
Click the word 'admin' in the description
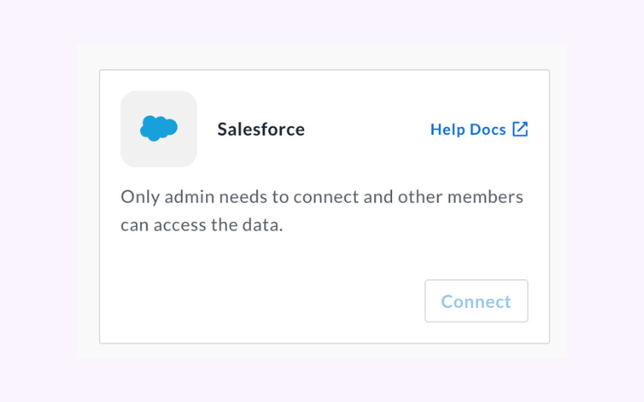click(x=189, y=197)
